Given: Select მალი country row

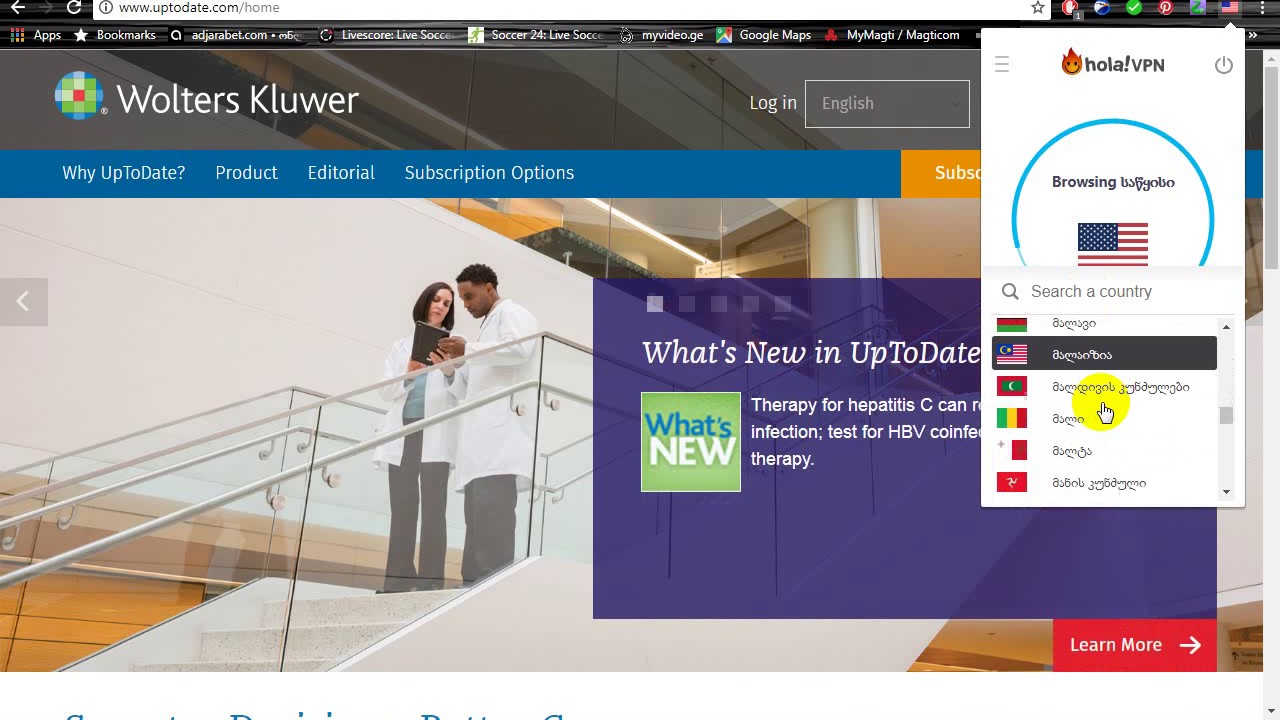Looking at the screenshot, I should click(x=1104, y=419).
